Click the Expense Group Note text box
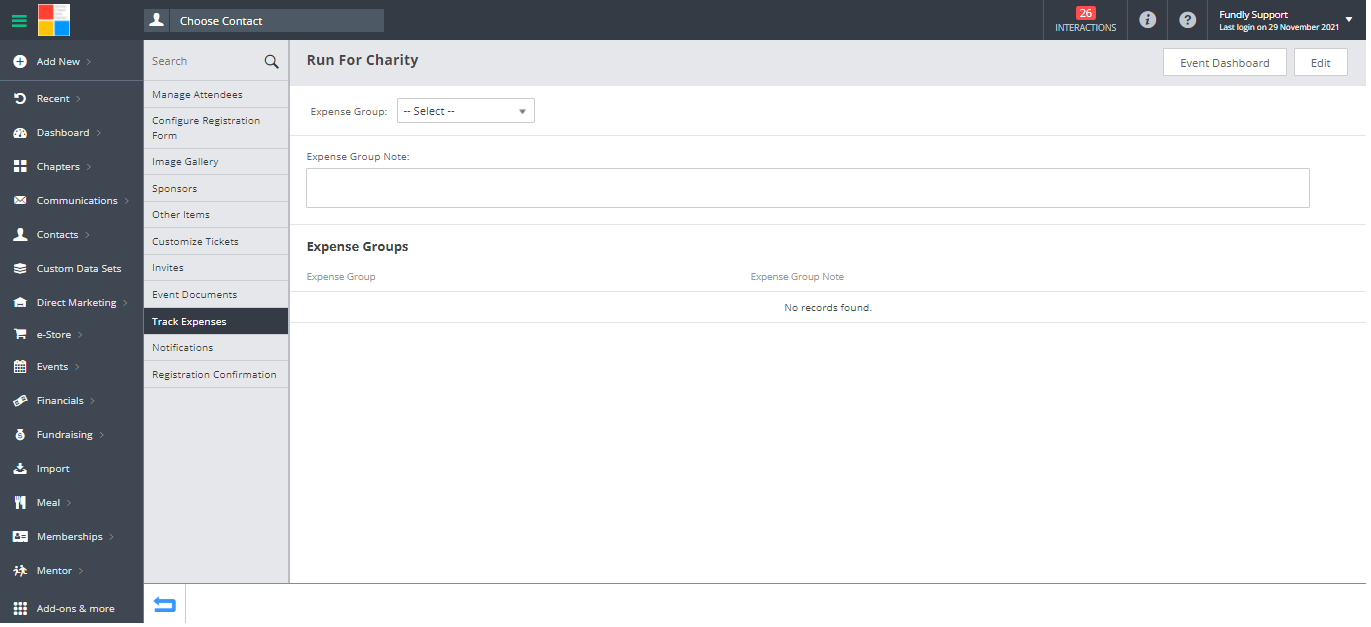Screen dimensions: 1371x627 pyautogui.click(x=807, y=188)
